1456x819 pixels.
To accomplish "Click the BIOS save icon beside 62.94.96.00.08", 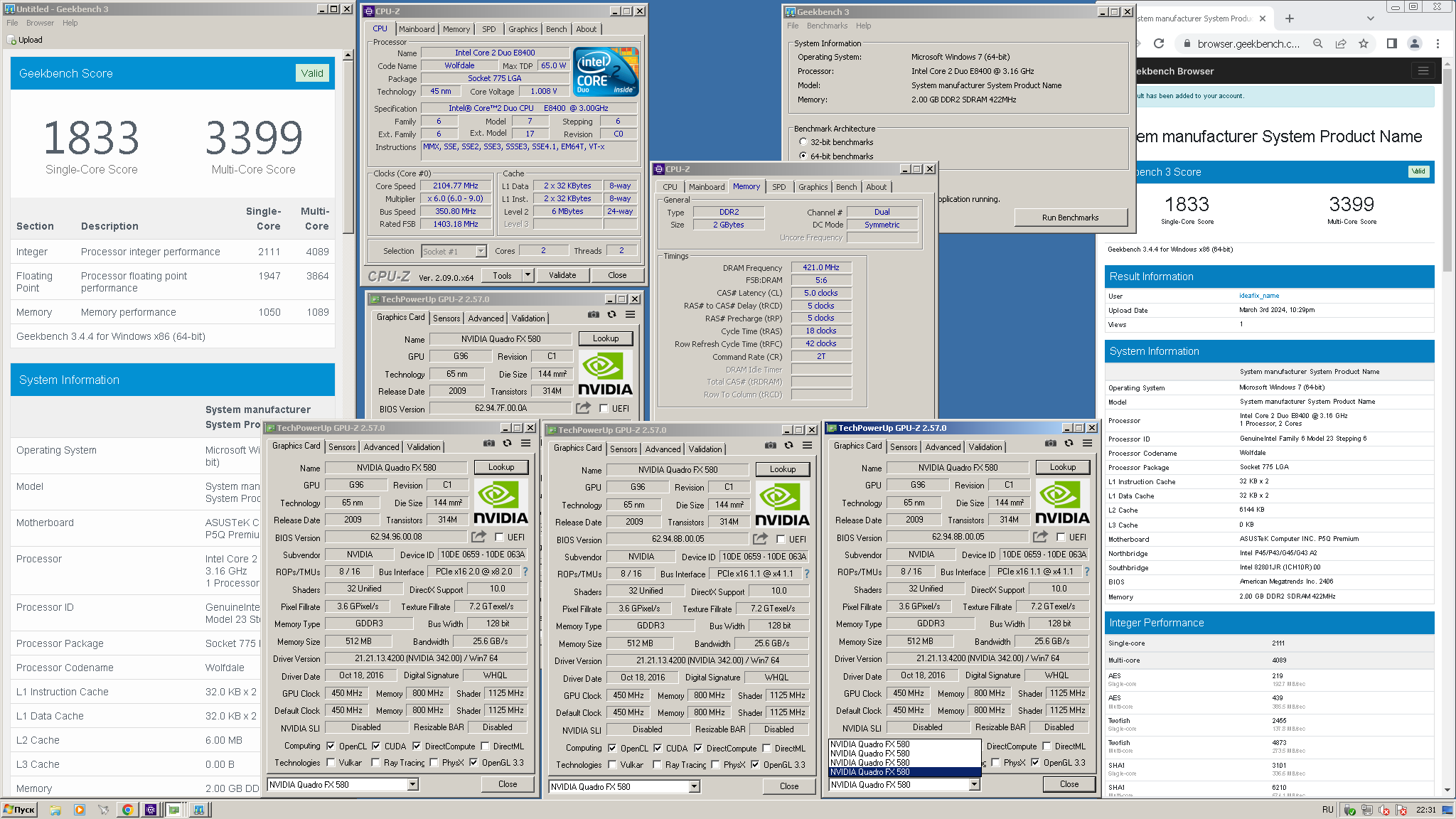I will (478, 537).
